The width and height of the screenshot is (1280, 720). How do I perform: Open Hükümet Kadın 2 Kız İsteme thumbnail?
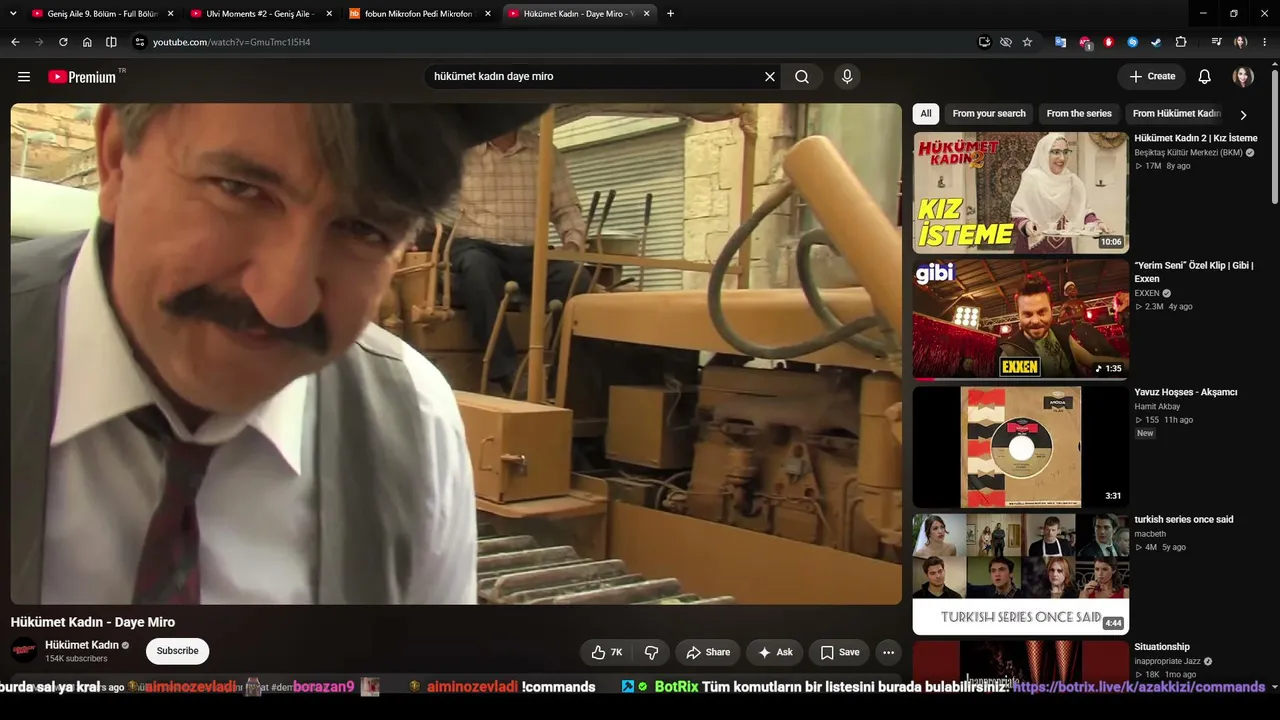point(1020,193)
